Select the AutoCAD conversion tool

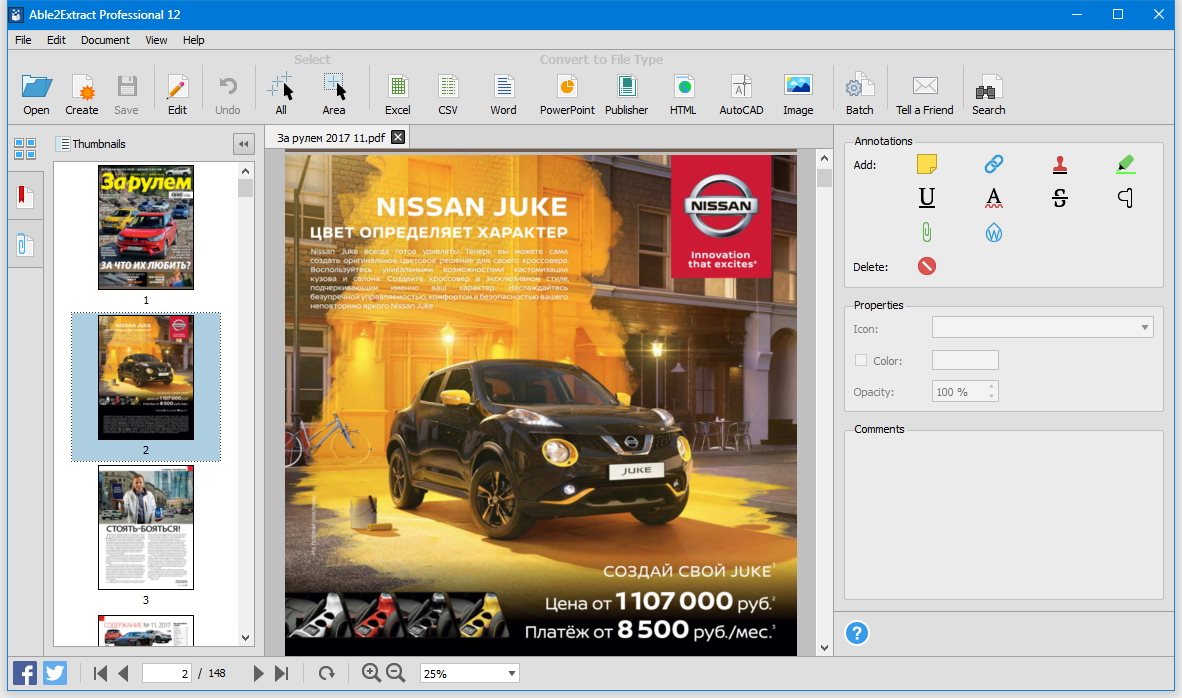741,94
